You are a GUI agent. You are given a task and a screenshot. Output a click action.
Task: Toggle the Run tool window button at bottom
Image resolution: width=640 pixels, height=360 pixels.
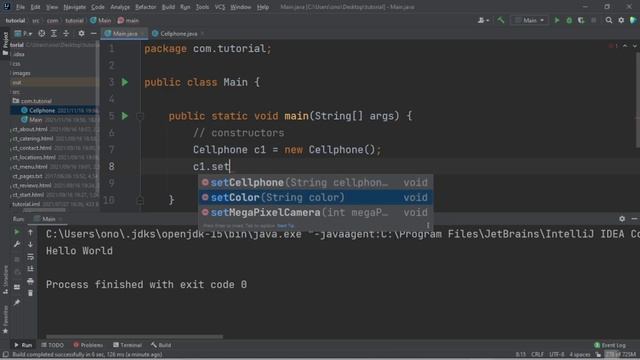pos(23,345)
